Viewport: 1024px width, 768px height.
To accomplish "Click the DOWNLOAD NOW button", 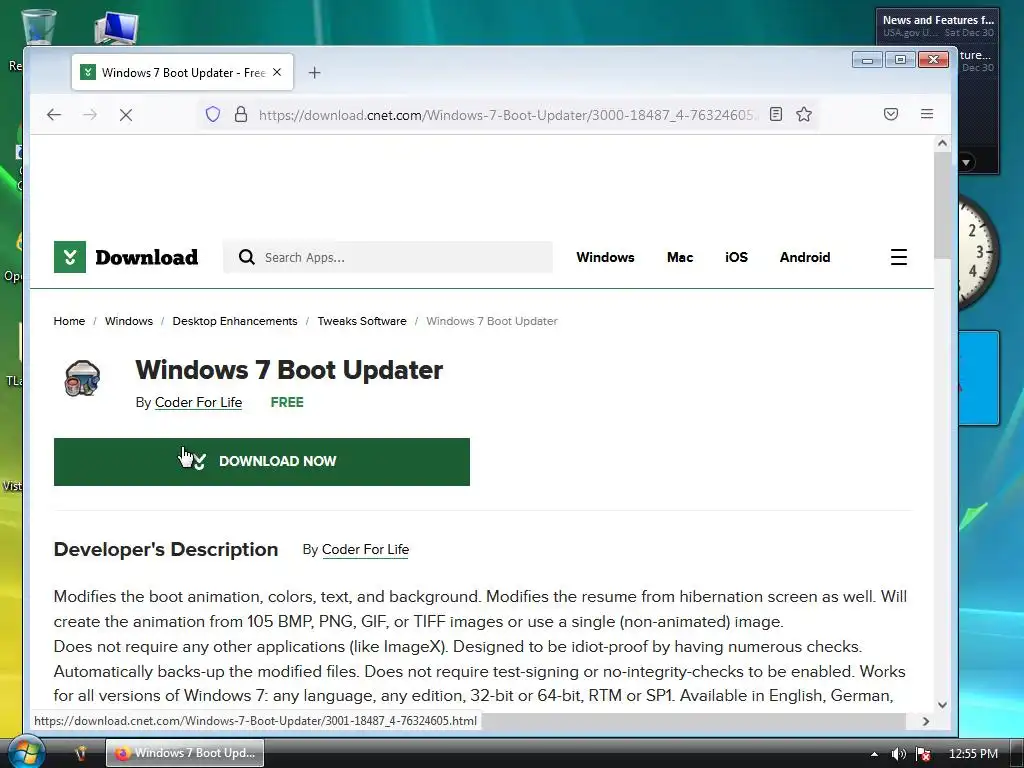I will (262, 462).
